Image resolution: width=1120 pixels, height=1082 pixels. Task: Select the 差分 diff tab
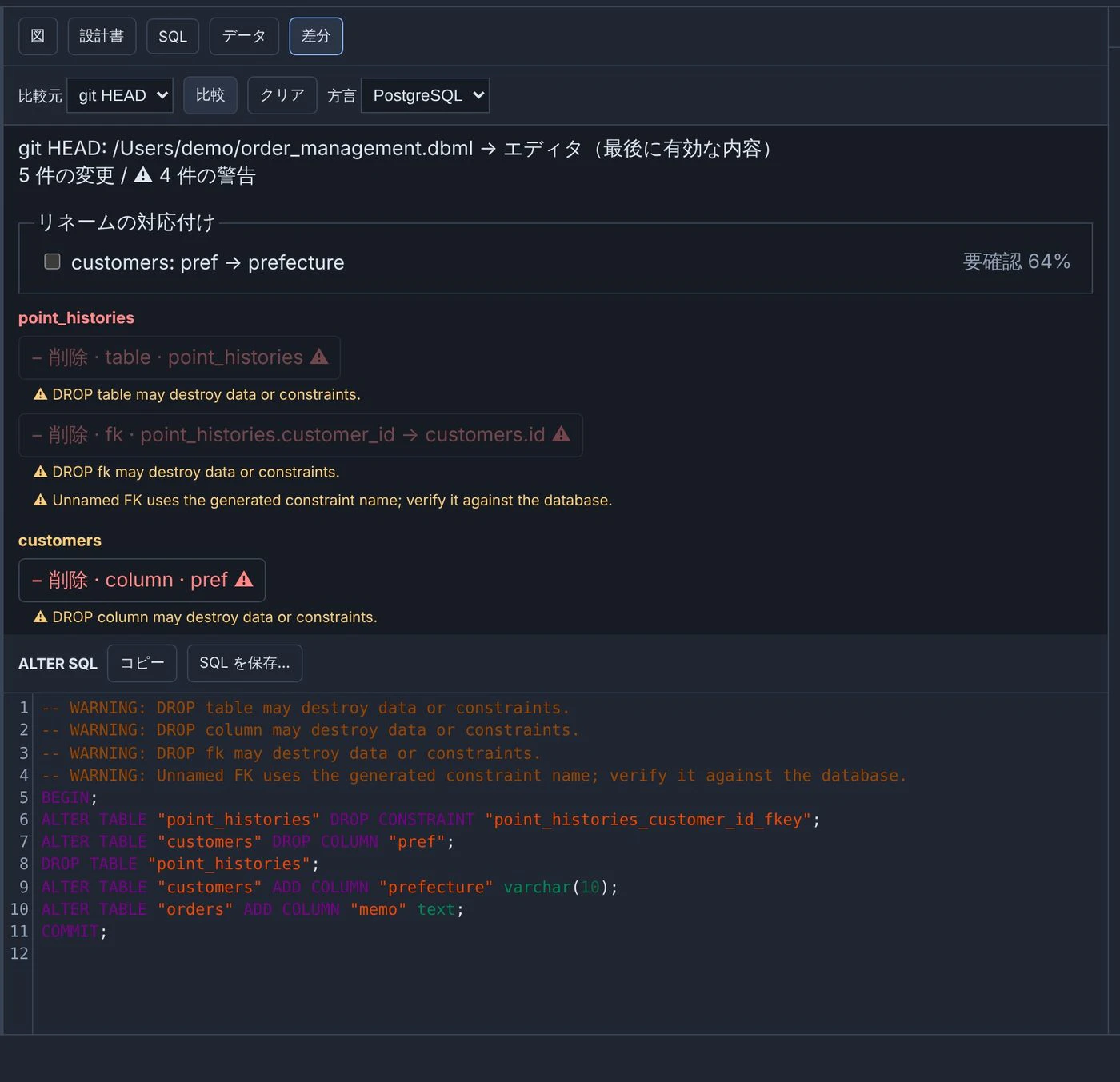(316, 36)
